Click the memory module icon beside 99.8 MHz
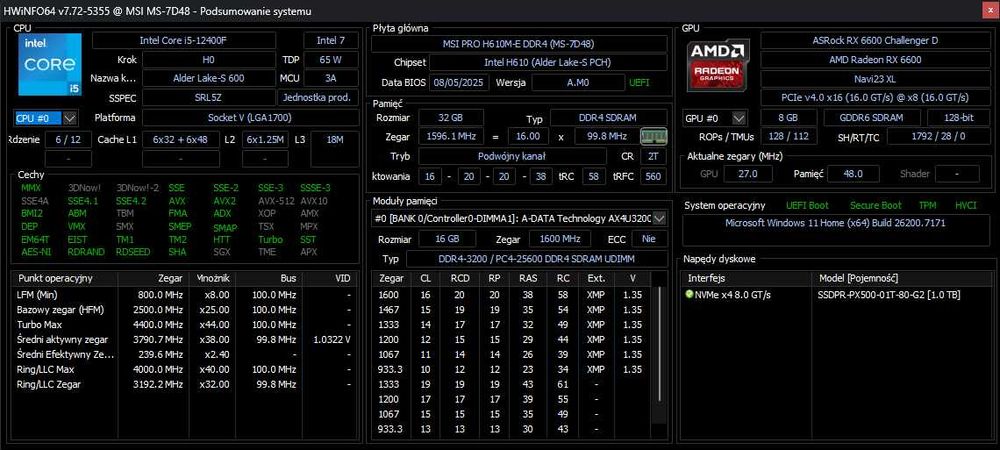The image size is (1000, 450). 654,136
